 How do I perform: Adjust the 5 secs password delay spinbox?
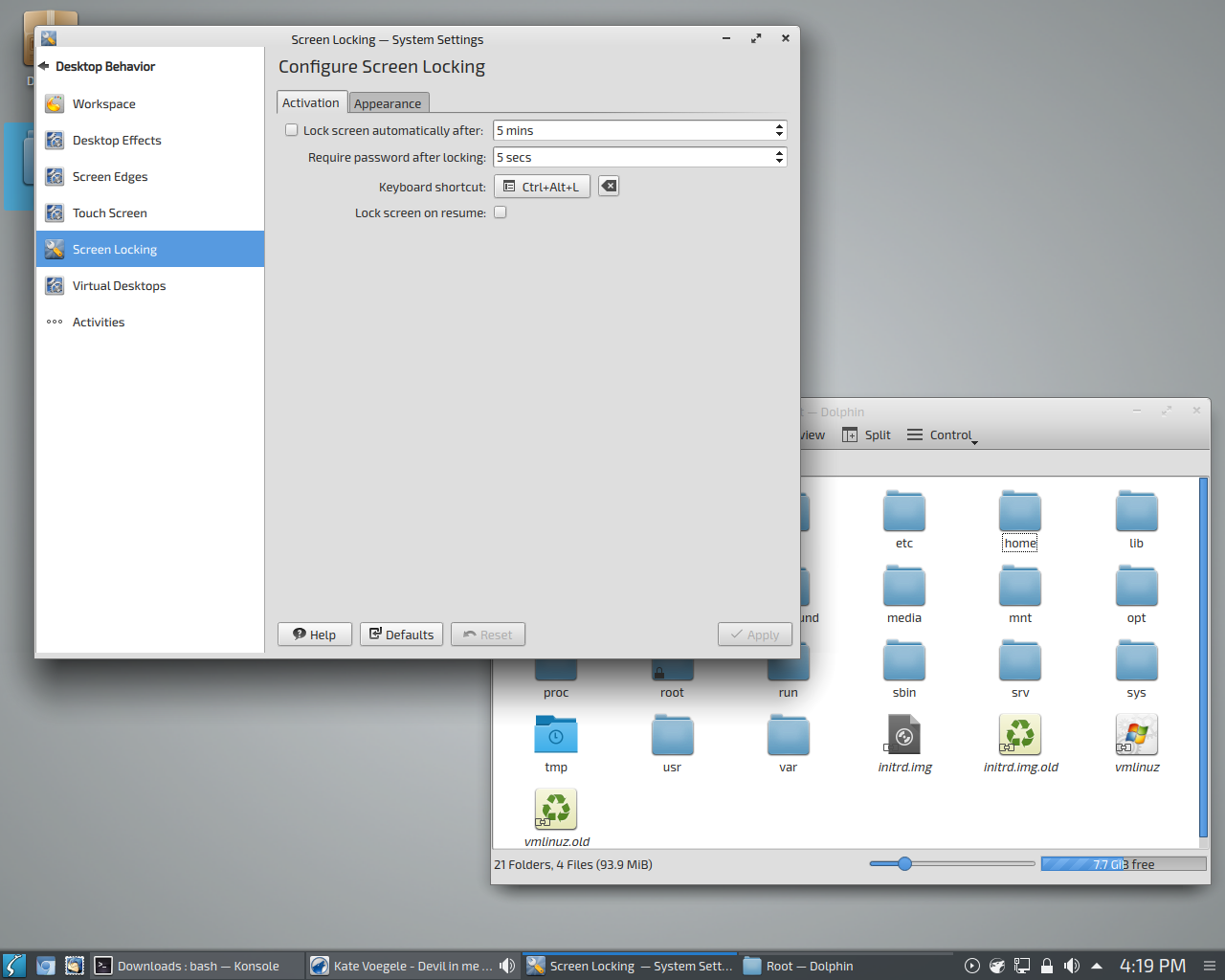tap(640, 157)
